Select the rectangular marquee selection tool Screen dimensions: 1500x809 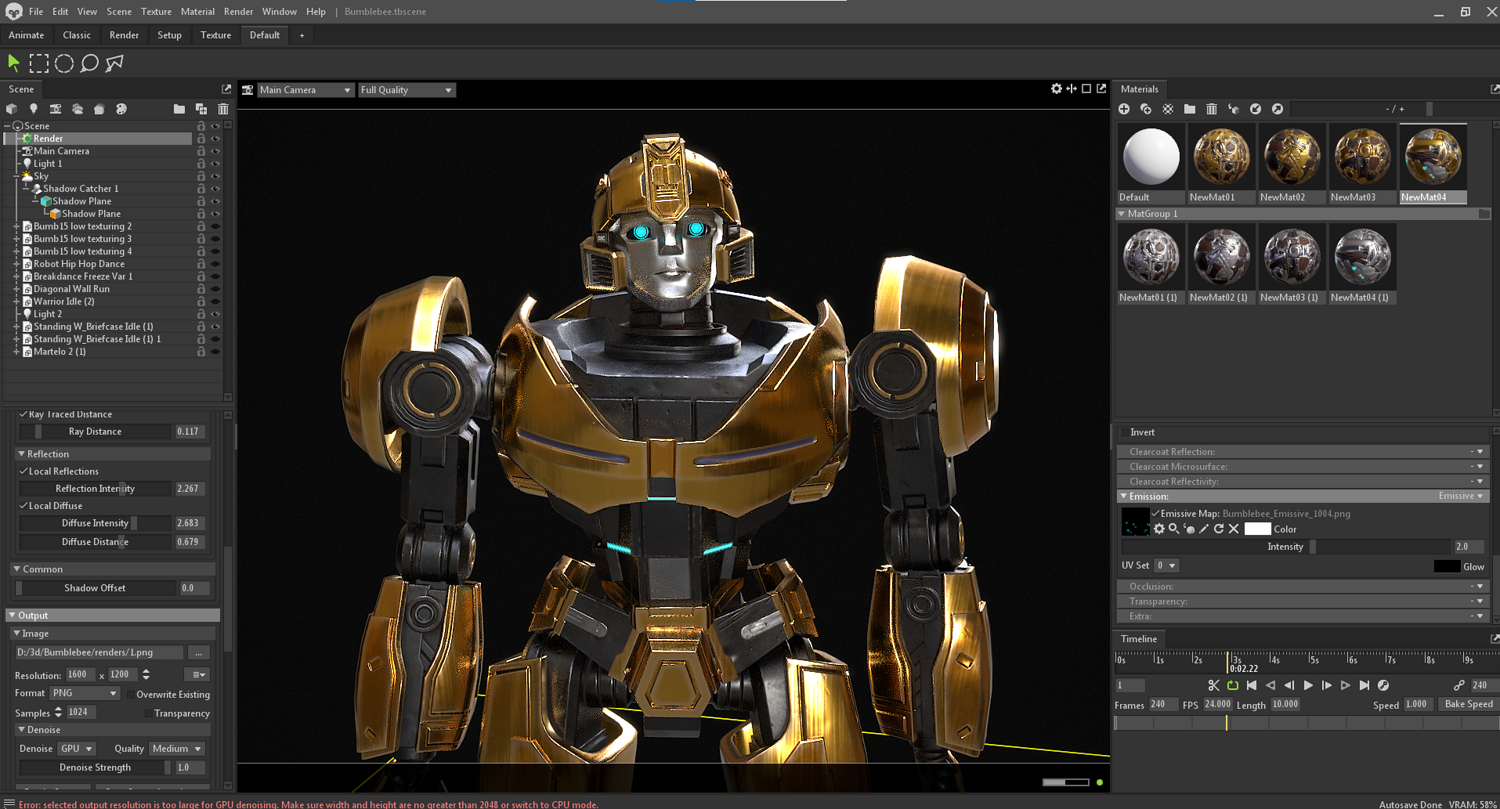[x=39, y=64]
